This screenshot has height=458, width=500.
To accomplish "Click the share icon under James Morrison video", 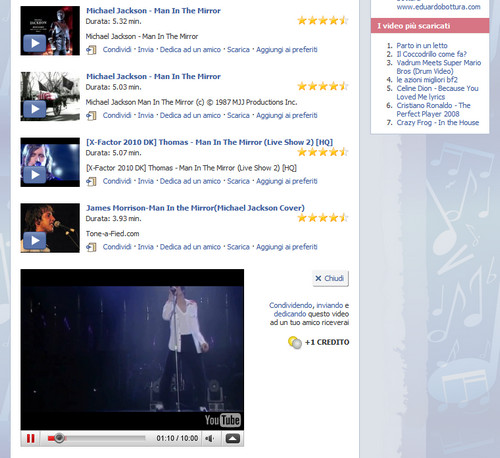I will (91, 247).
